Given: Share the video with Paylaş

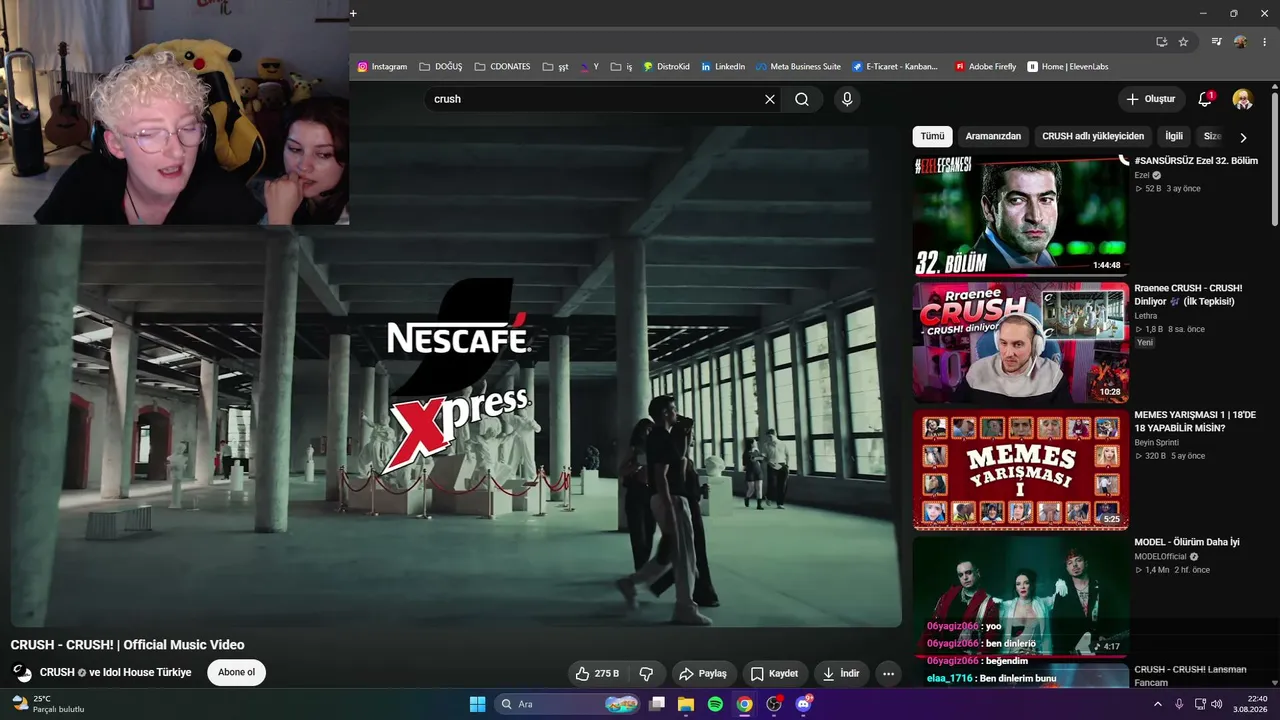Looking at the screenshot, I should 704,674.
